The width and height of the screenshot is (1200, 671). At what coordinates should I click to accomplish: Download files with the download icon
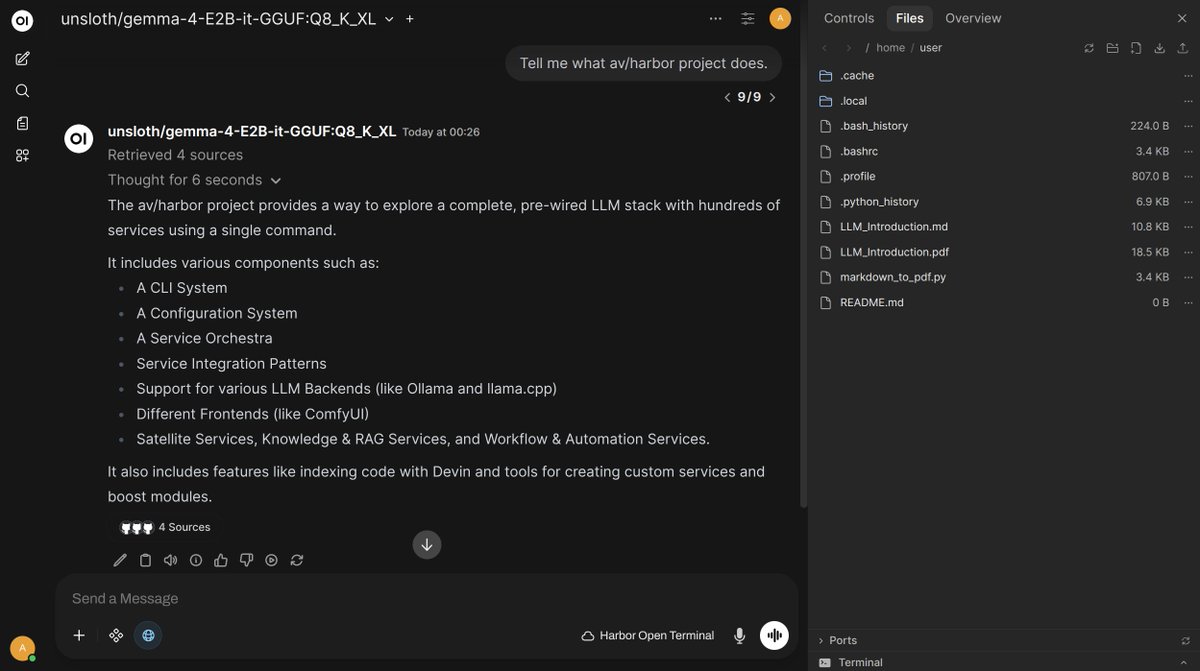pyautogui.click(x=1157, y=47)
